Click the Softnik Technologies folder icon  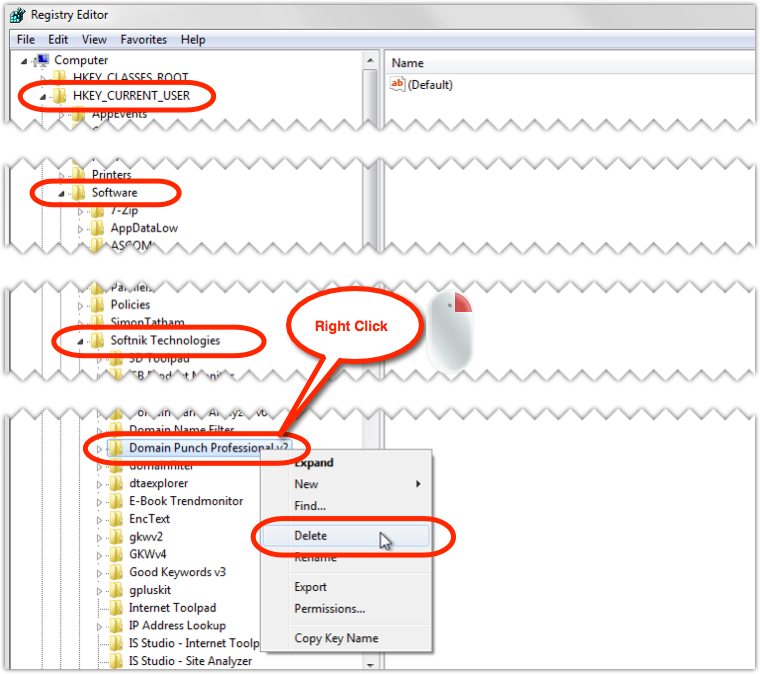point(97,340)
